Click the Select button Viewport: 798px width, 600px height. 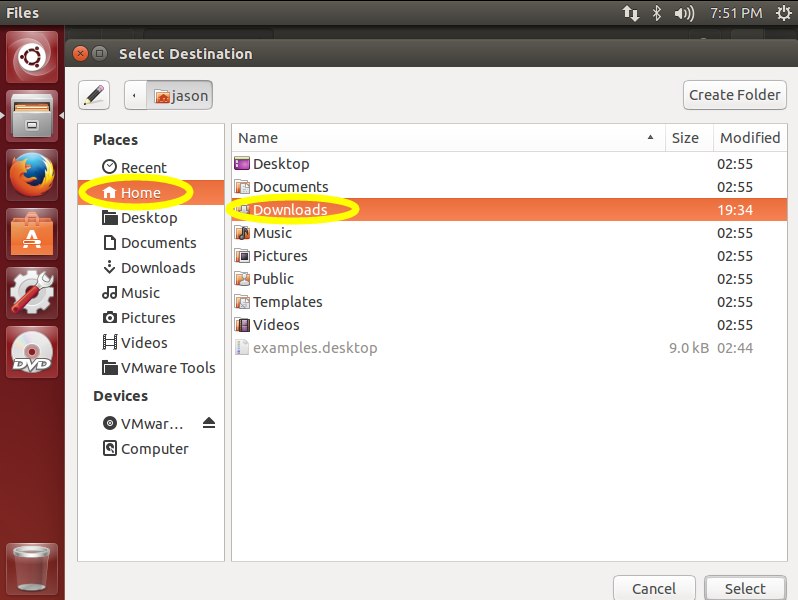(x=745, y=588)
